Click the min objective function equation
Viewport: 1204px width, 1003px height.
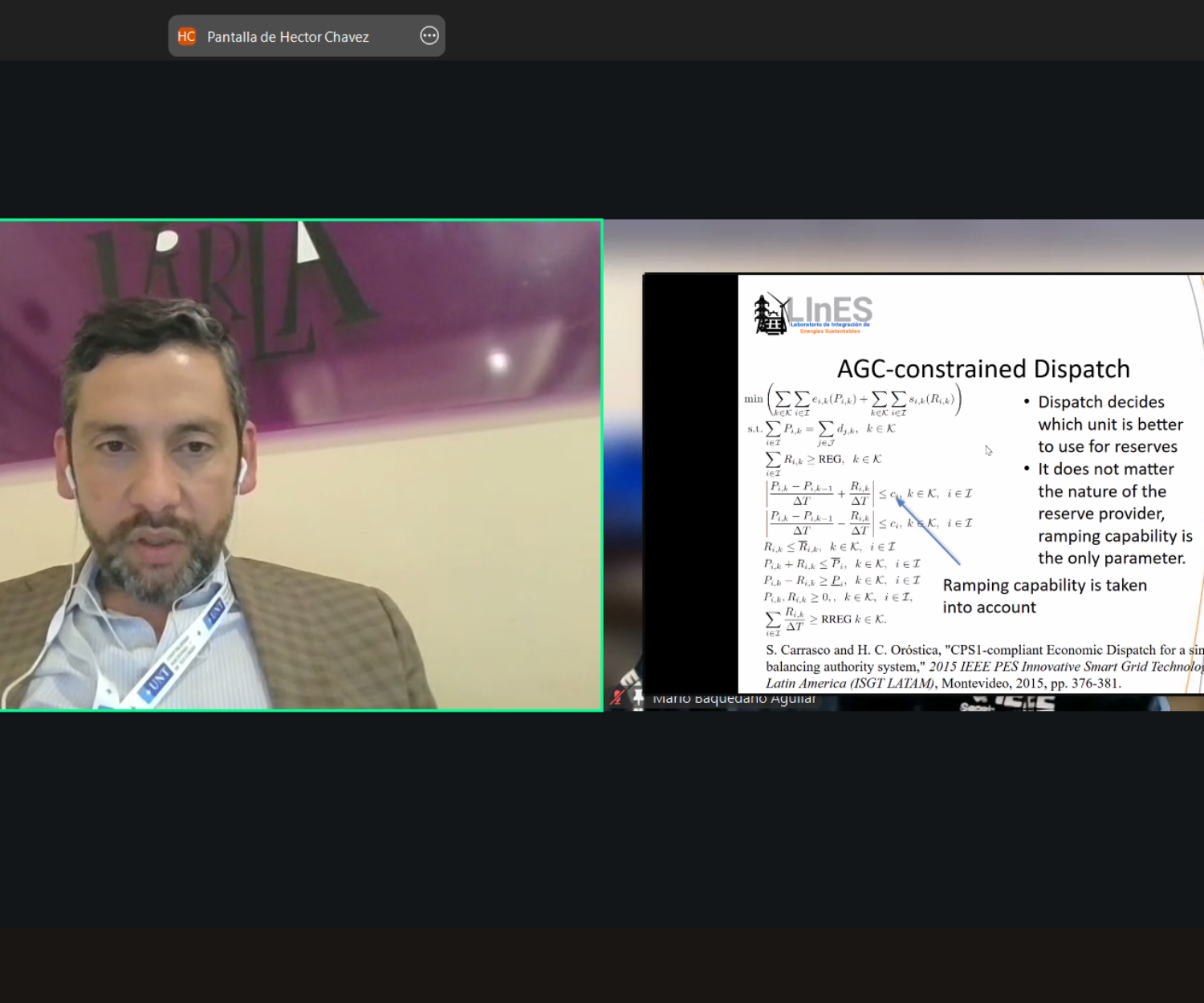[852, 400]
